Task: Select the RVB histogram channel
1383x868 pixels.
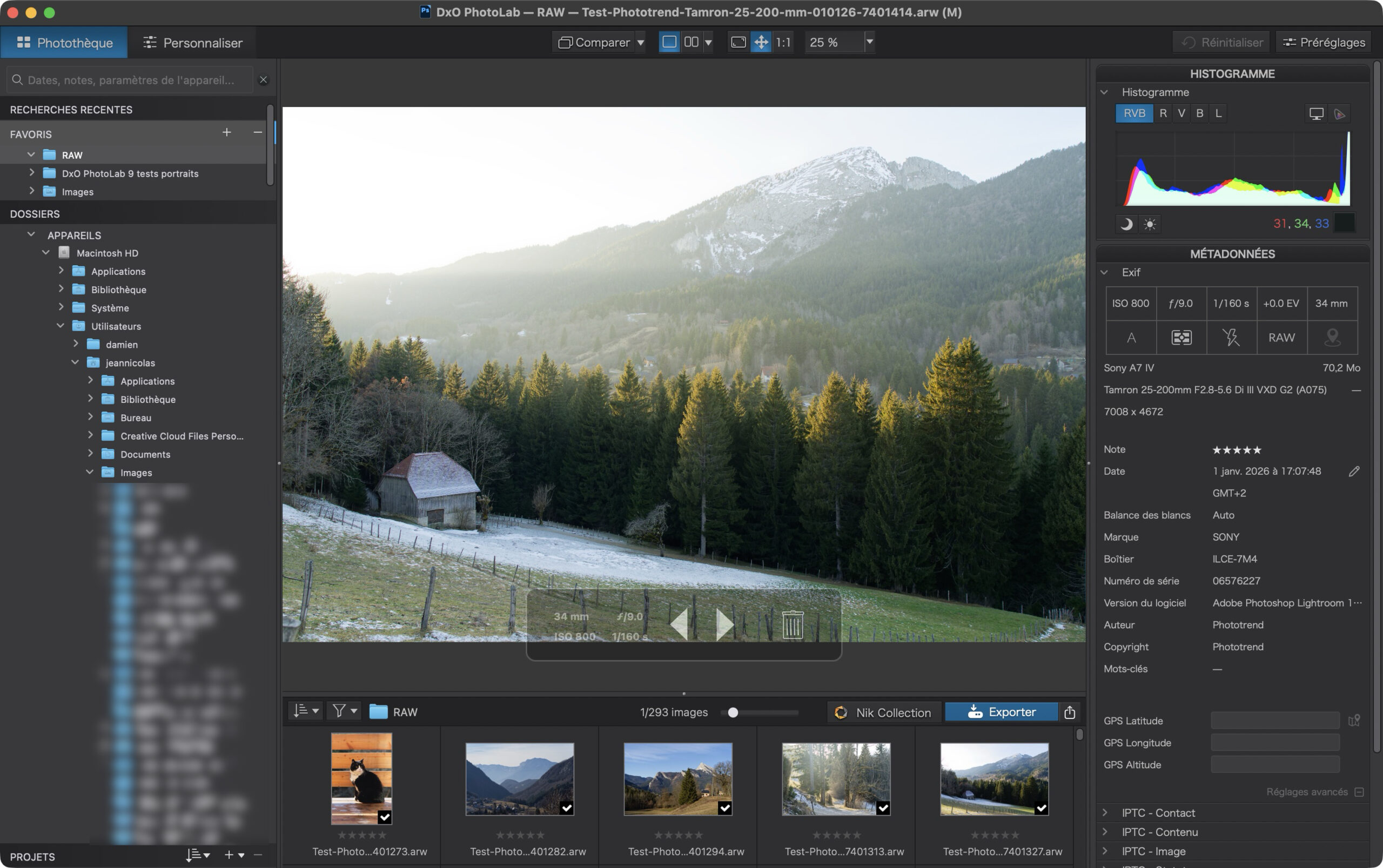Action: pos(1134,113)
